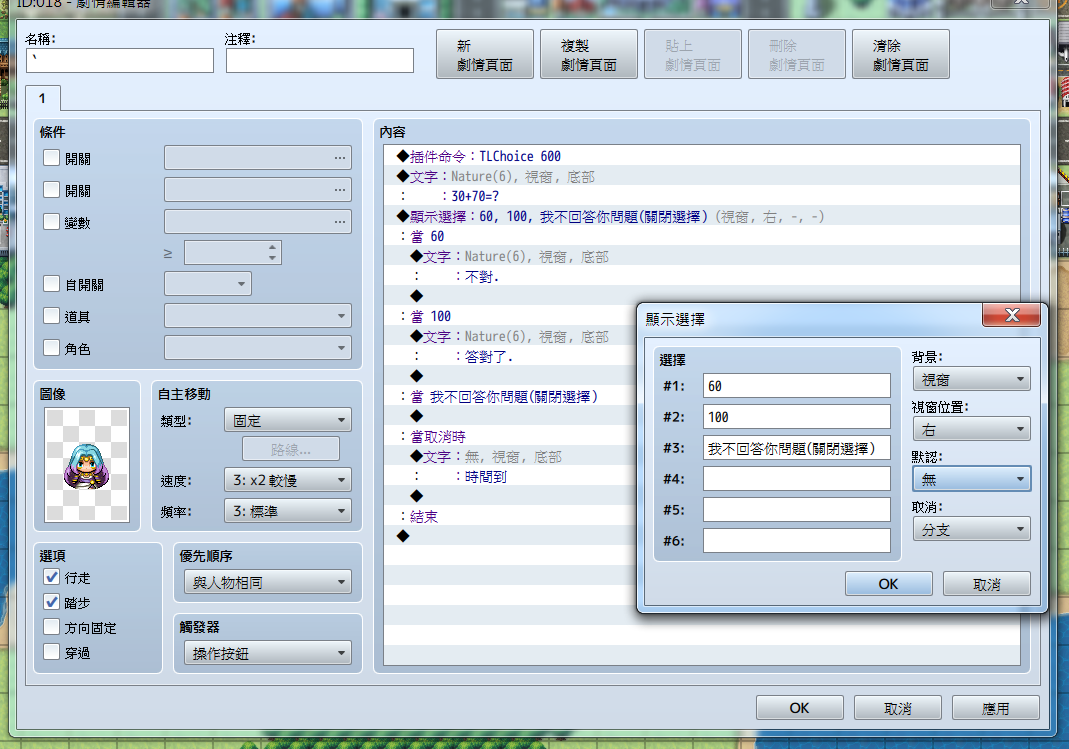
Task: Cancel the 顯示選擇 dialog
Action: 987,584
